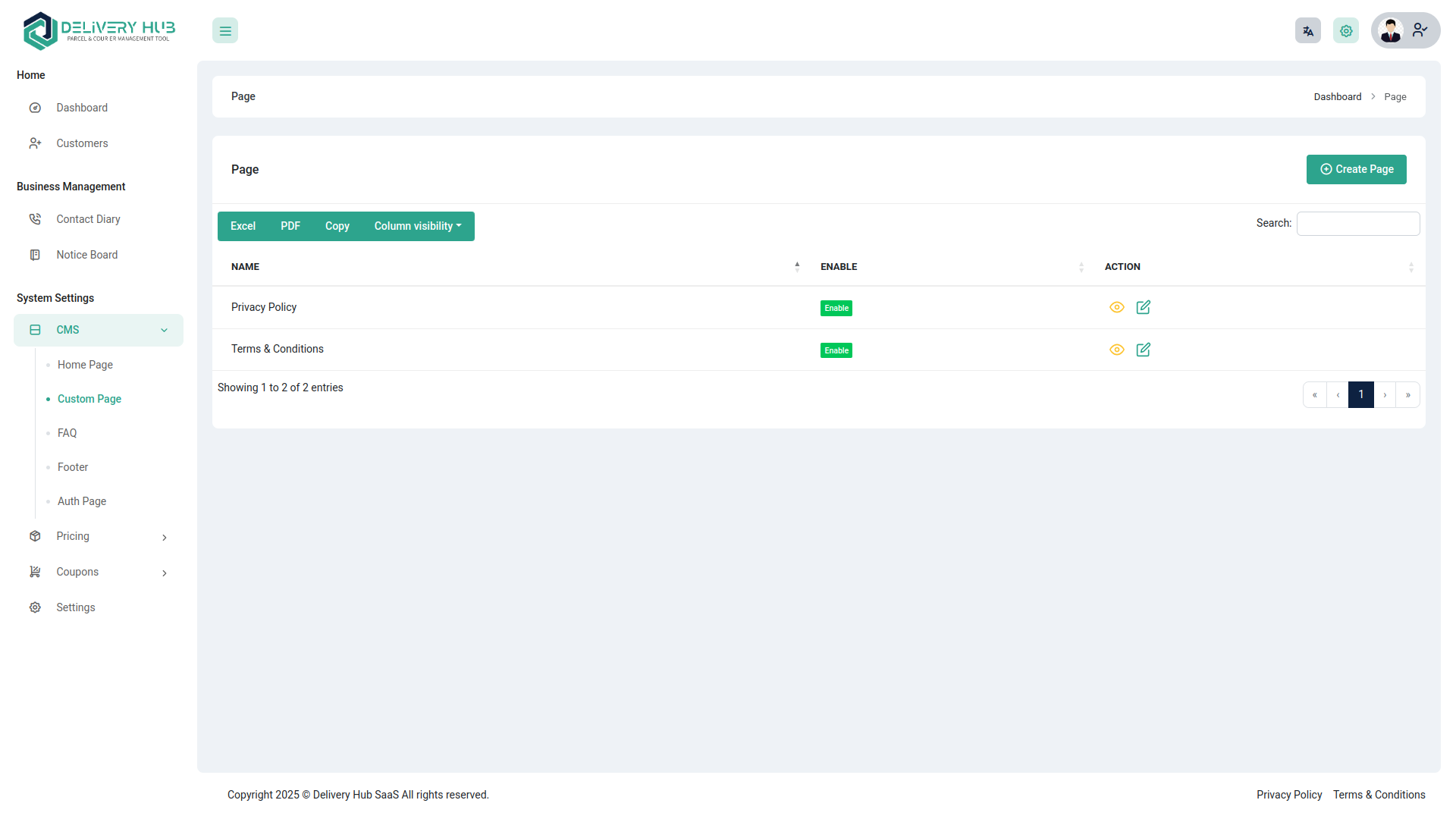
Task: Open settings via the gear icon in header
Action: [x=1346, y=30]
